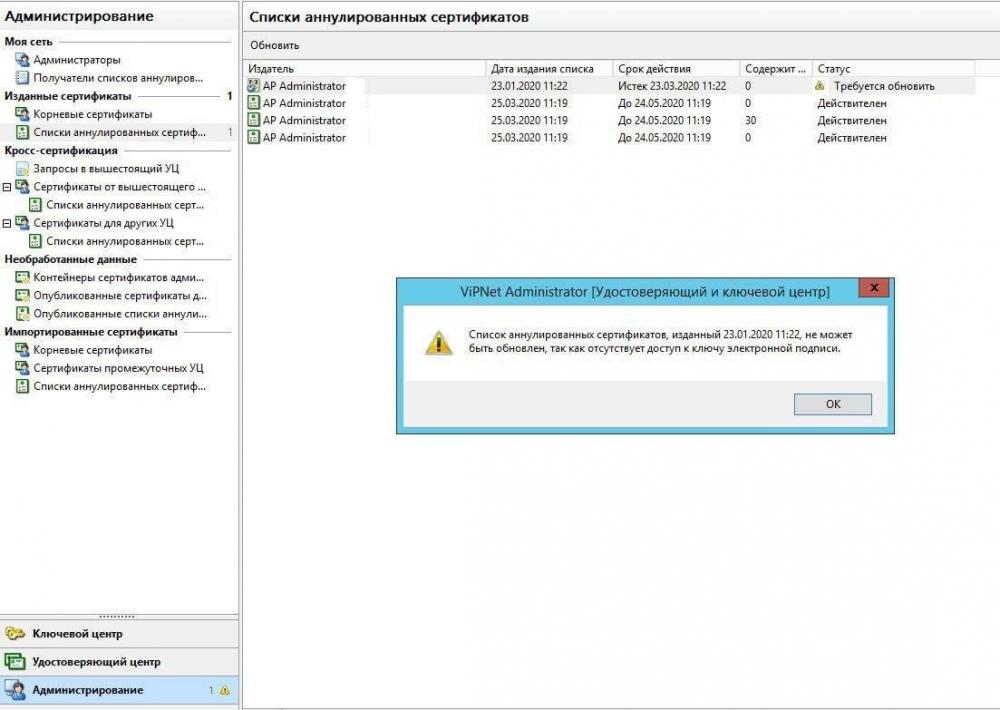Click the Сертификаты промежуточных УЦ icon
The height and width of the screenshot is (710, 1000).
(22, 368)
